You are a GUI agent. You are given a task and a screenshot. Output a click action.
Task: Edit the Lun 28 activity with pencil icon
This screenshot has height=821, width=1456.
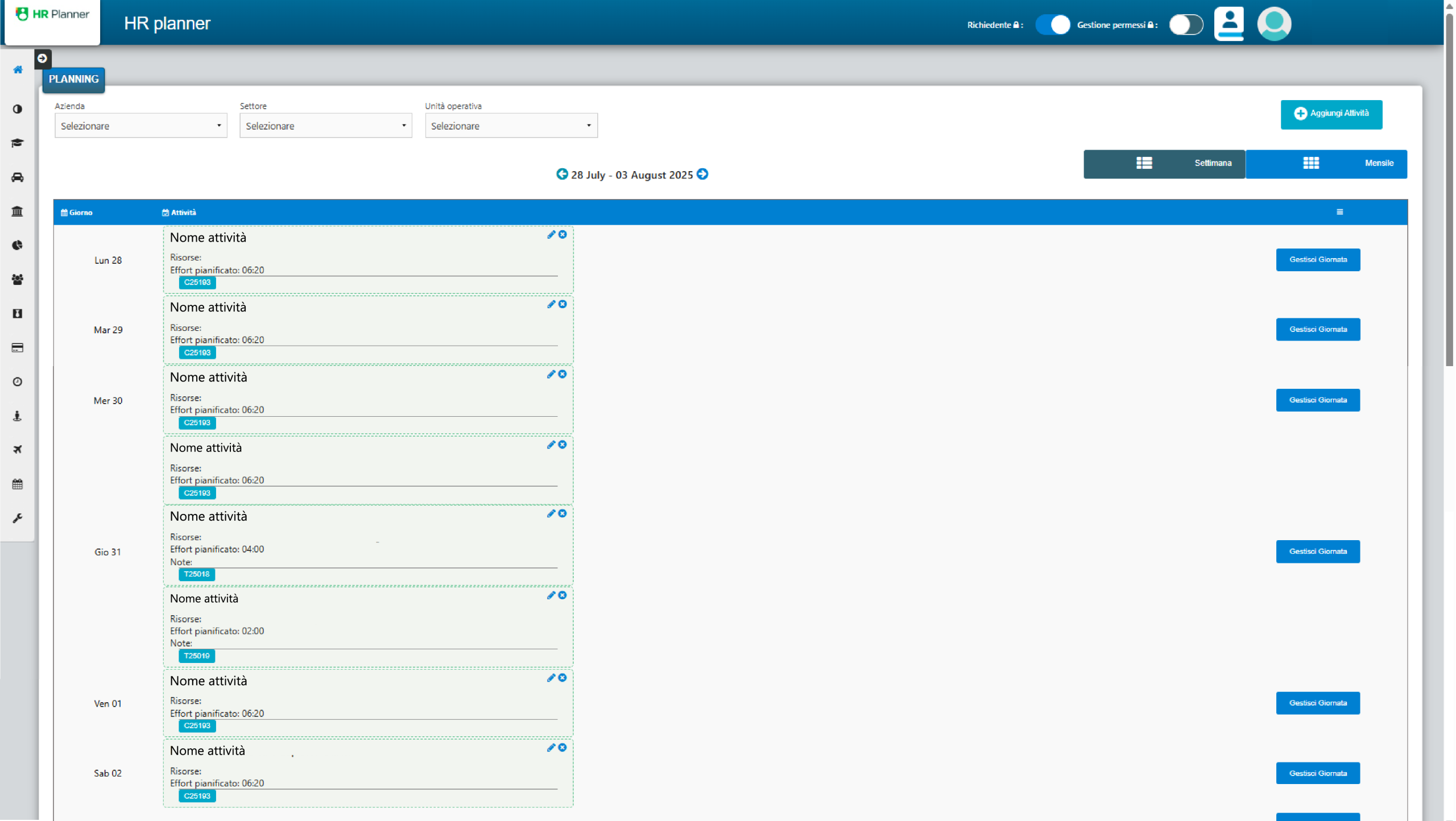pos(551,234)
